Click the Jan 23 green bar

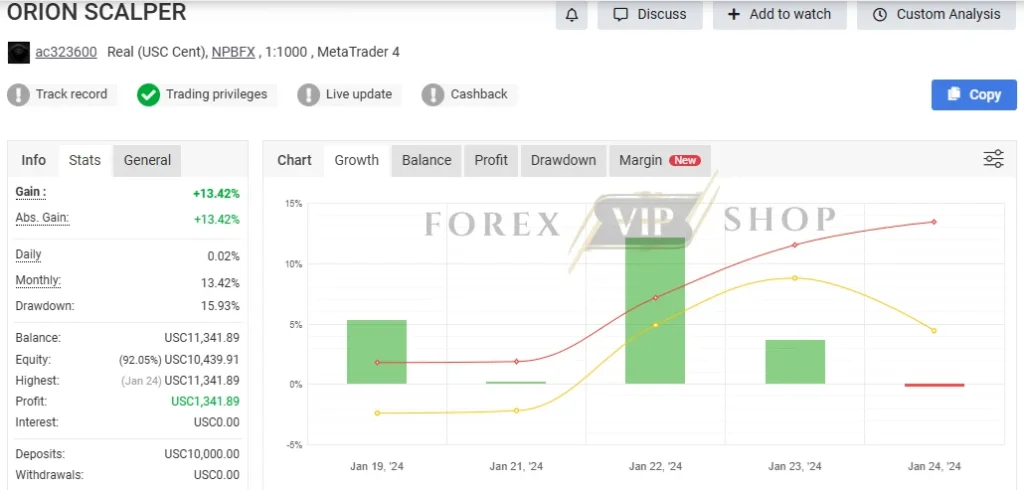click(x=795, y=361)
